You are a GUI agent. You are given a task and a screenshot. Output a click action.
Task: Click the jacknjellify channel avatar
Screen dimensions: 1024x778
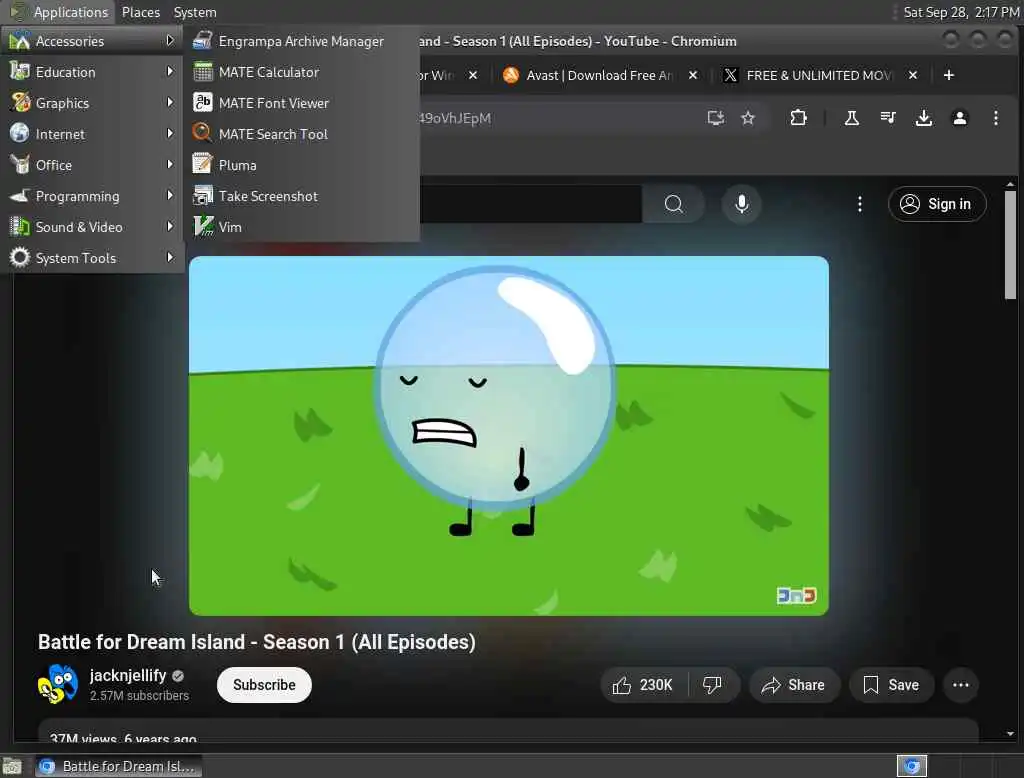tap(57, 685)
